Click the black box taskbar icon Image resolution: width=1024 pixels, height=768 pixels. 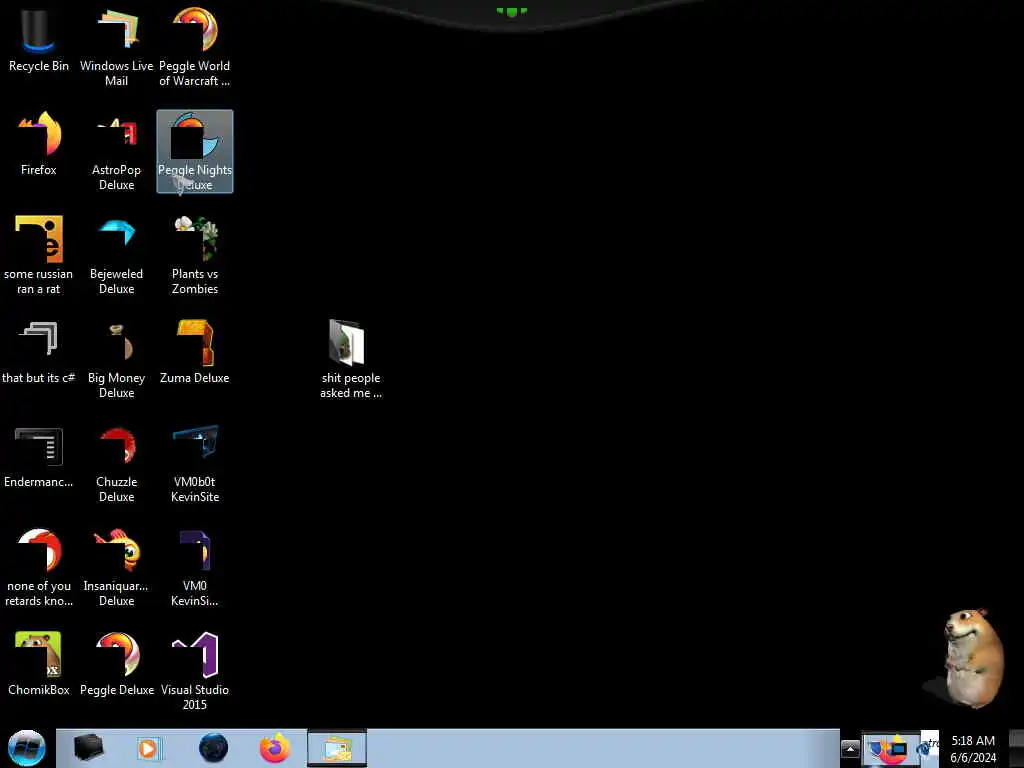point(88,748)
